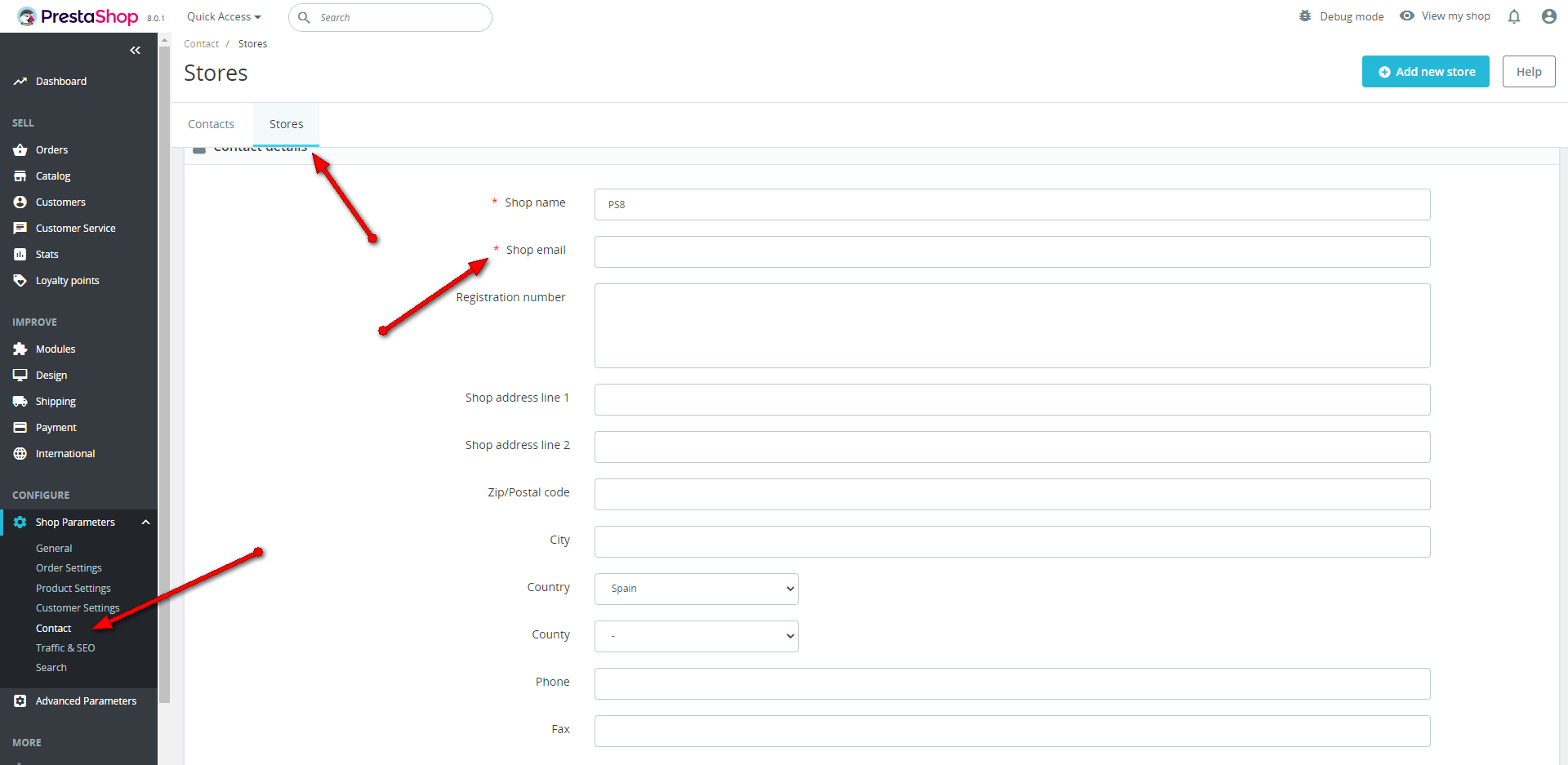Image resolution: width=1568 pixels, height=765 pixels.
Task: Click the Design monitor icon
Action: click(x=20, y=376)
